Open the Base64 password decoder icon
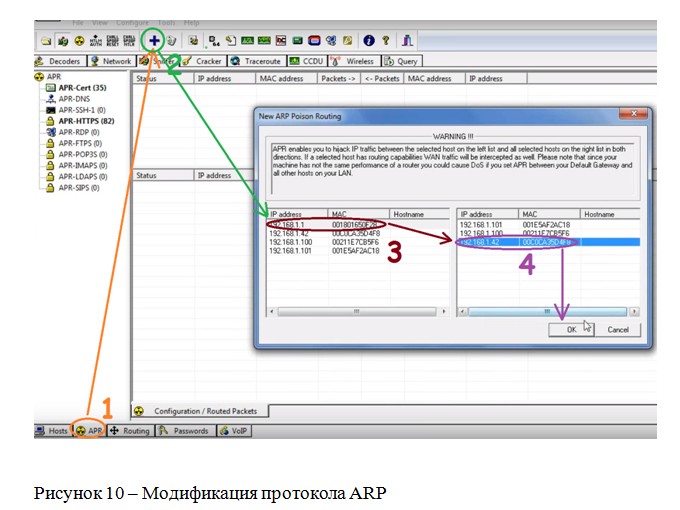Viewport: 680px width, 510px height. click(x=214, y=41)
